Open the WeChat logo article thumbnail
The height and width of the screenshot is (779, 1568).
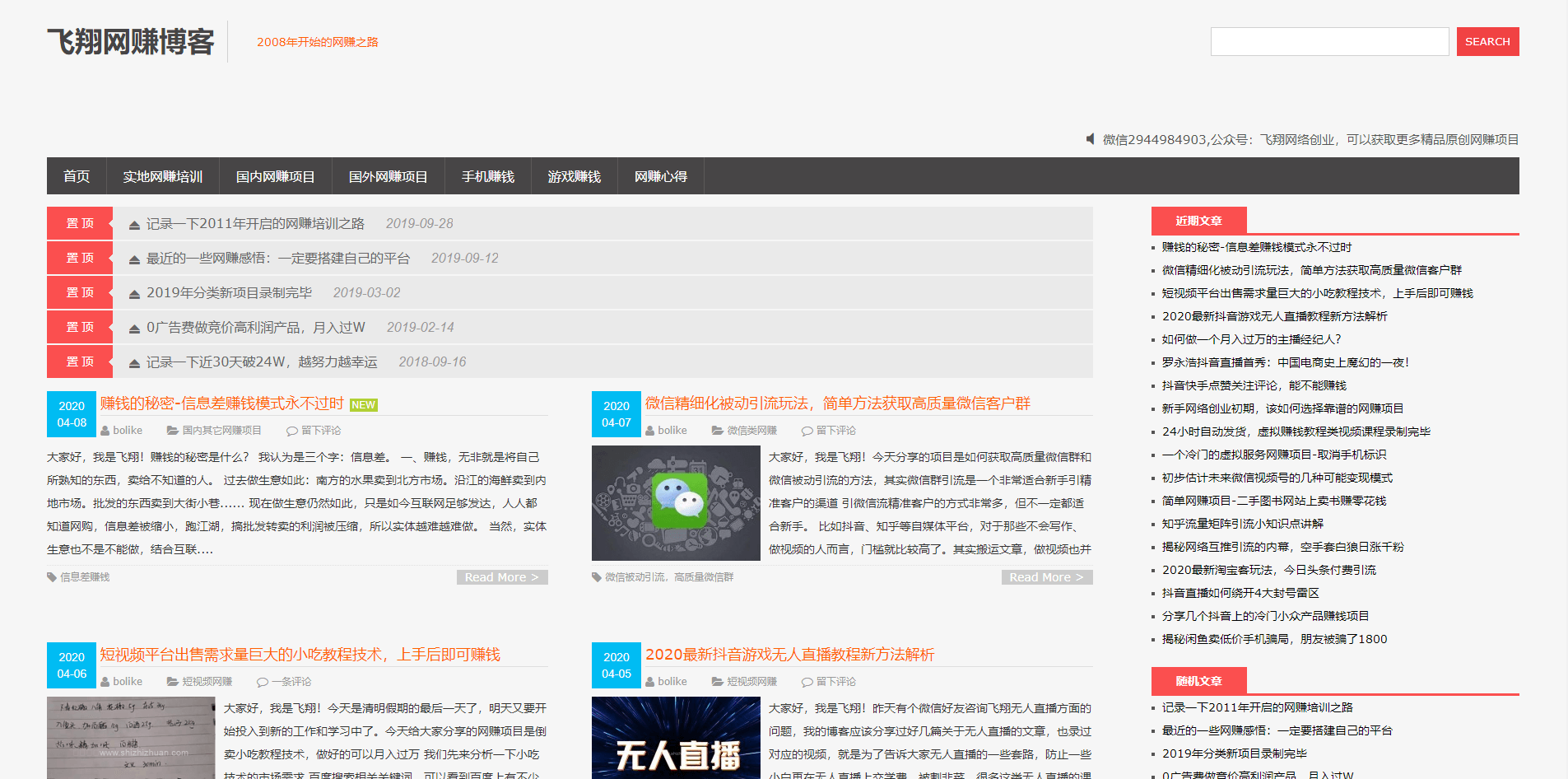click(x=676, y=503)
